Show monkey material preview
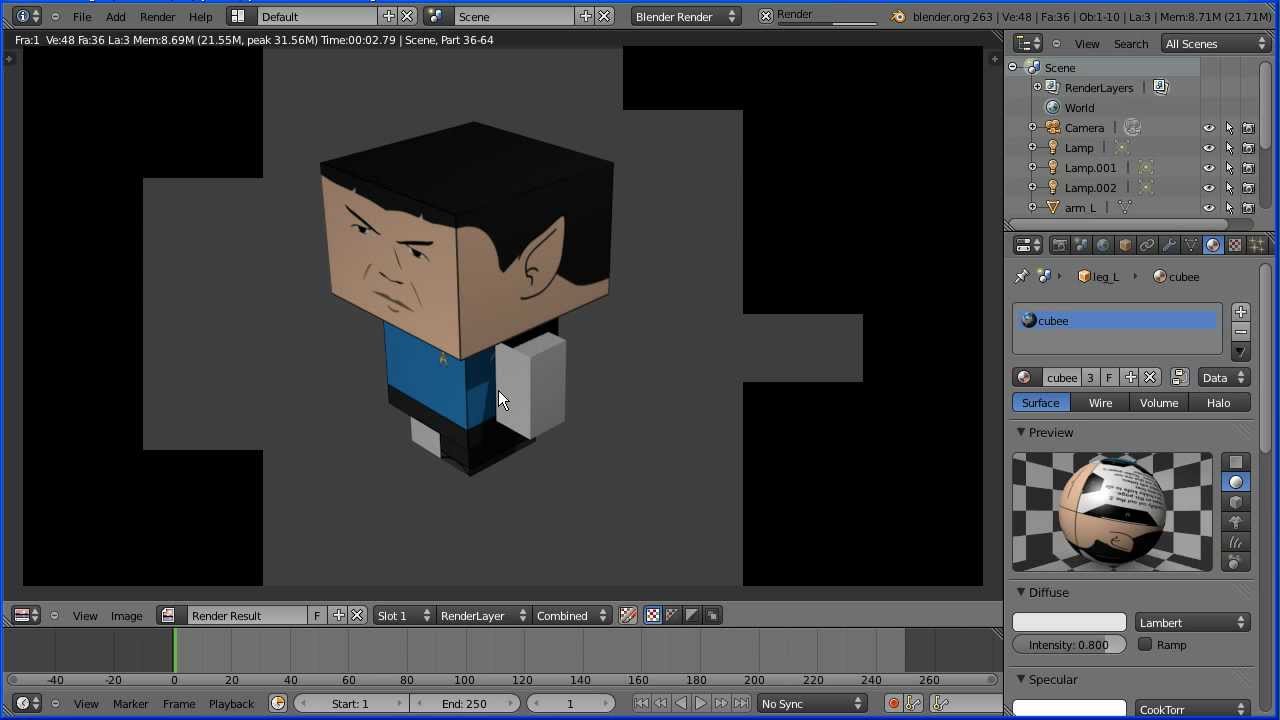 coord(1236,522)
